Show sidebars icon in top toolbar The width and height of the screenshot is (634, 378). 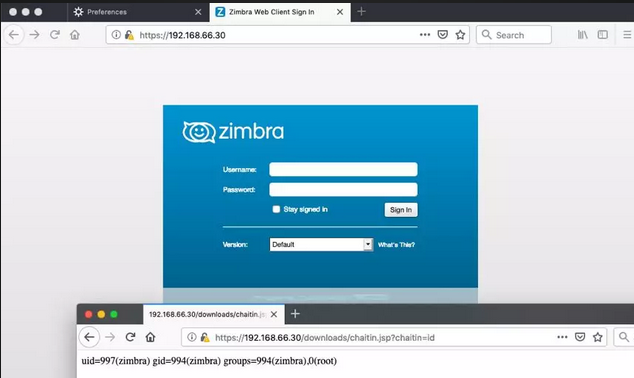(602, 35)
